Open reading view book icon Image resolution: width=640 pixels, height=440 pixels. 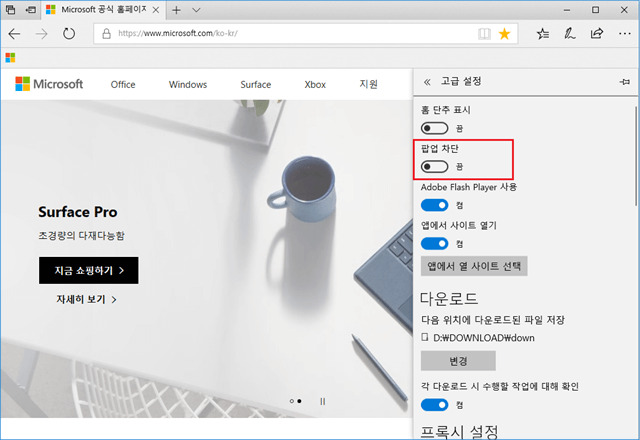coord(484,34)
